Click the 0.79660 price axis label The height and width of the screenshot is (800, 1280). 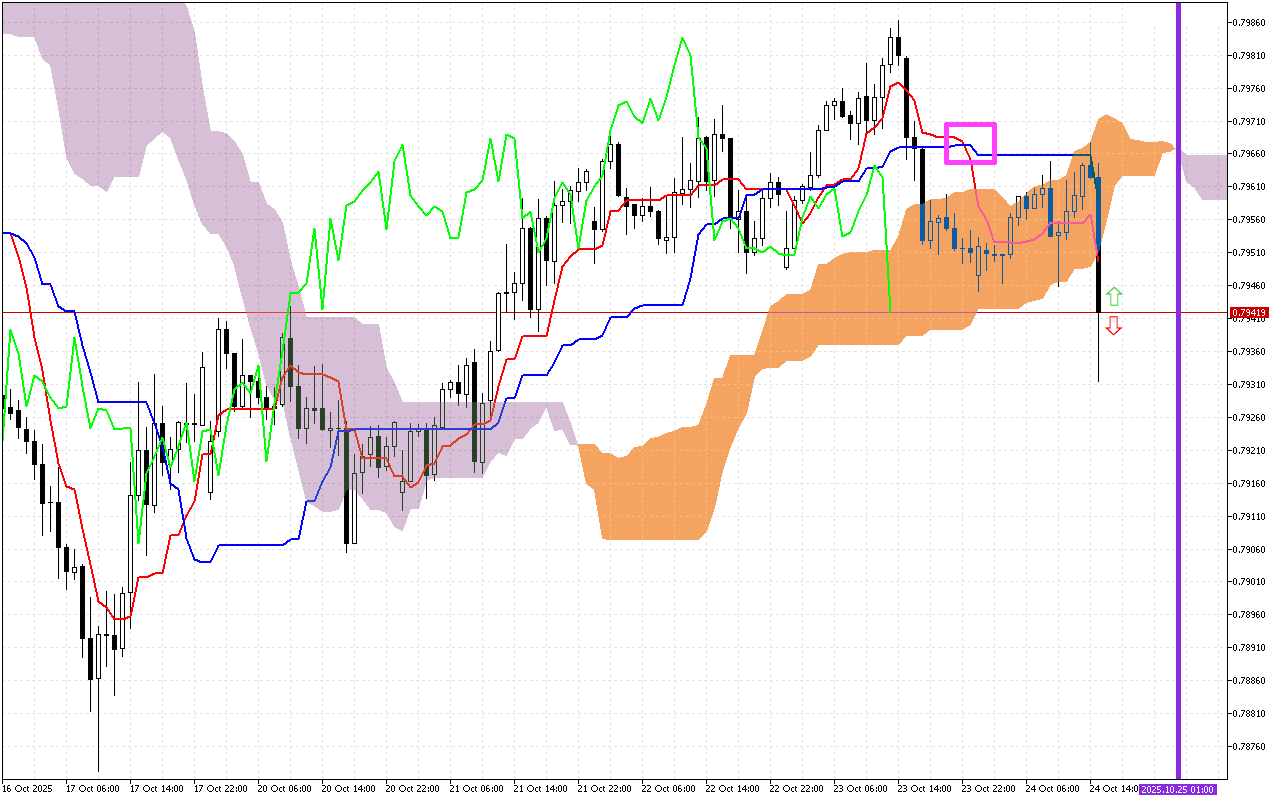pyautogui.click(x=1251, y=154)
